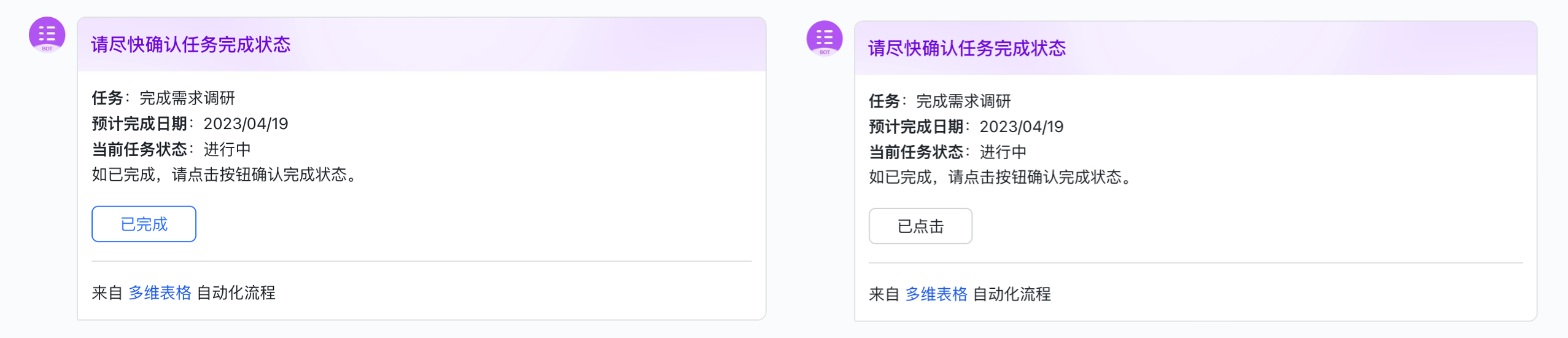Click the 如已完成 instruction sentence above 已点击 button
1568x338 pixels.
coord(1002,178)
